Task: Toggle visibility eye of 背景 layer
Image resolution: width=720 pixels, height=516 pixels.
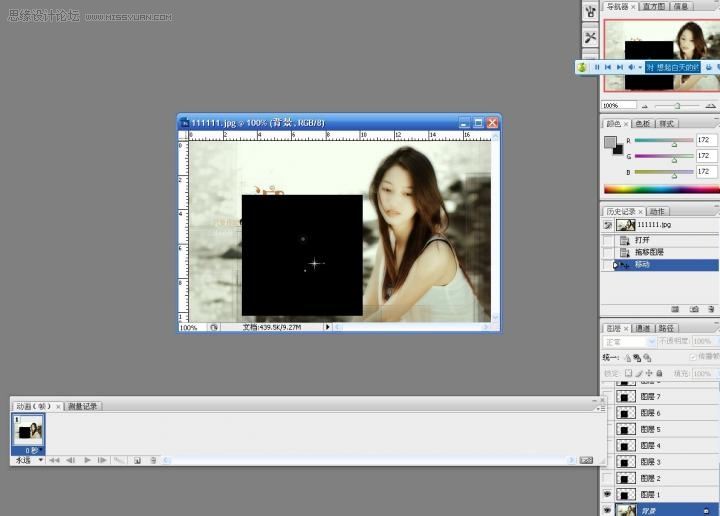Action: pyautogui.click(x=607, y=510)
